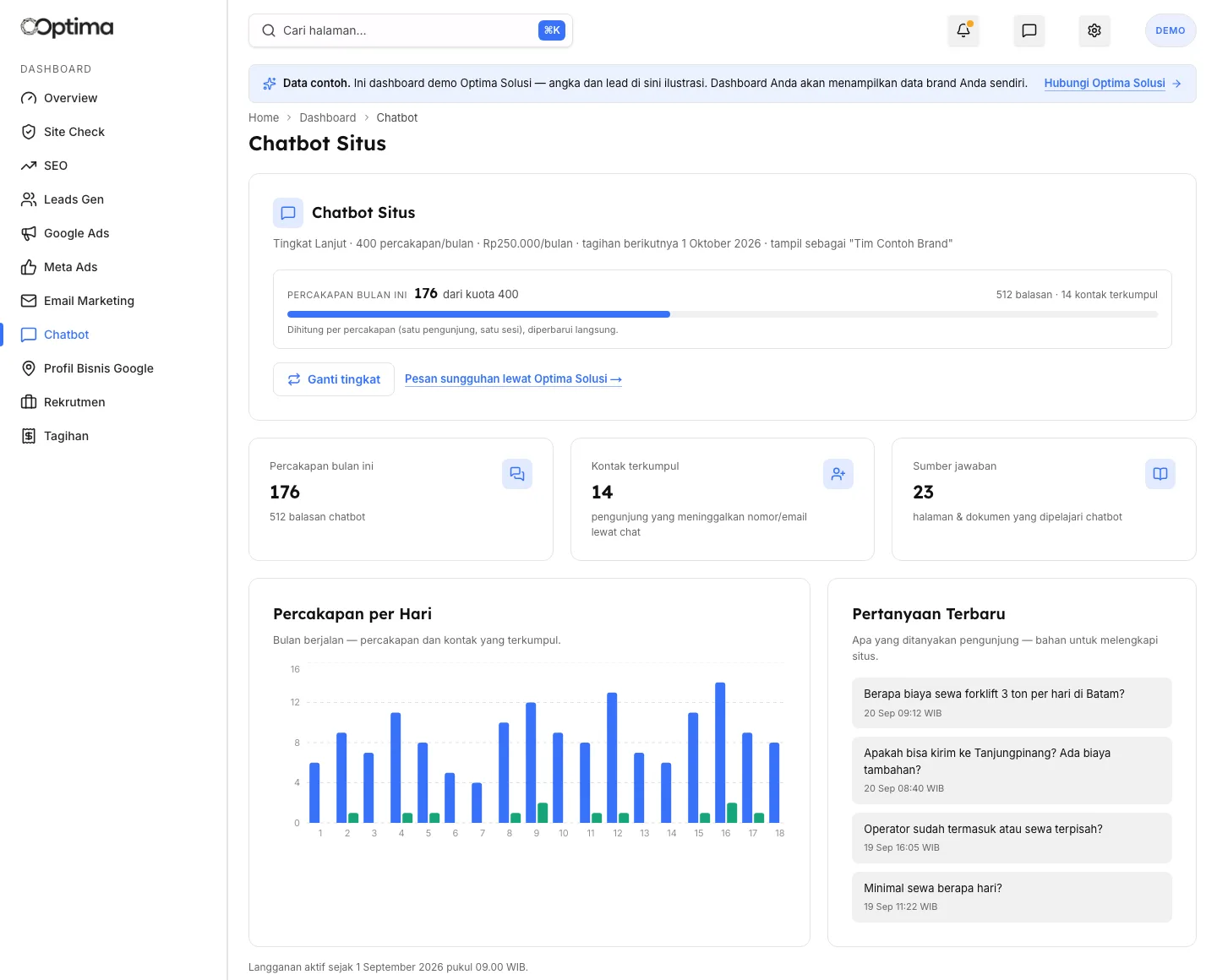Screen dimensions: 1217x980
Task: Open Meta Ads thumbs-up icon
Action: [x=29, y=267]
